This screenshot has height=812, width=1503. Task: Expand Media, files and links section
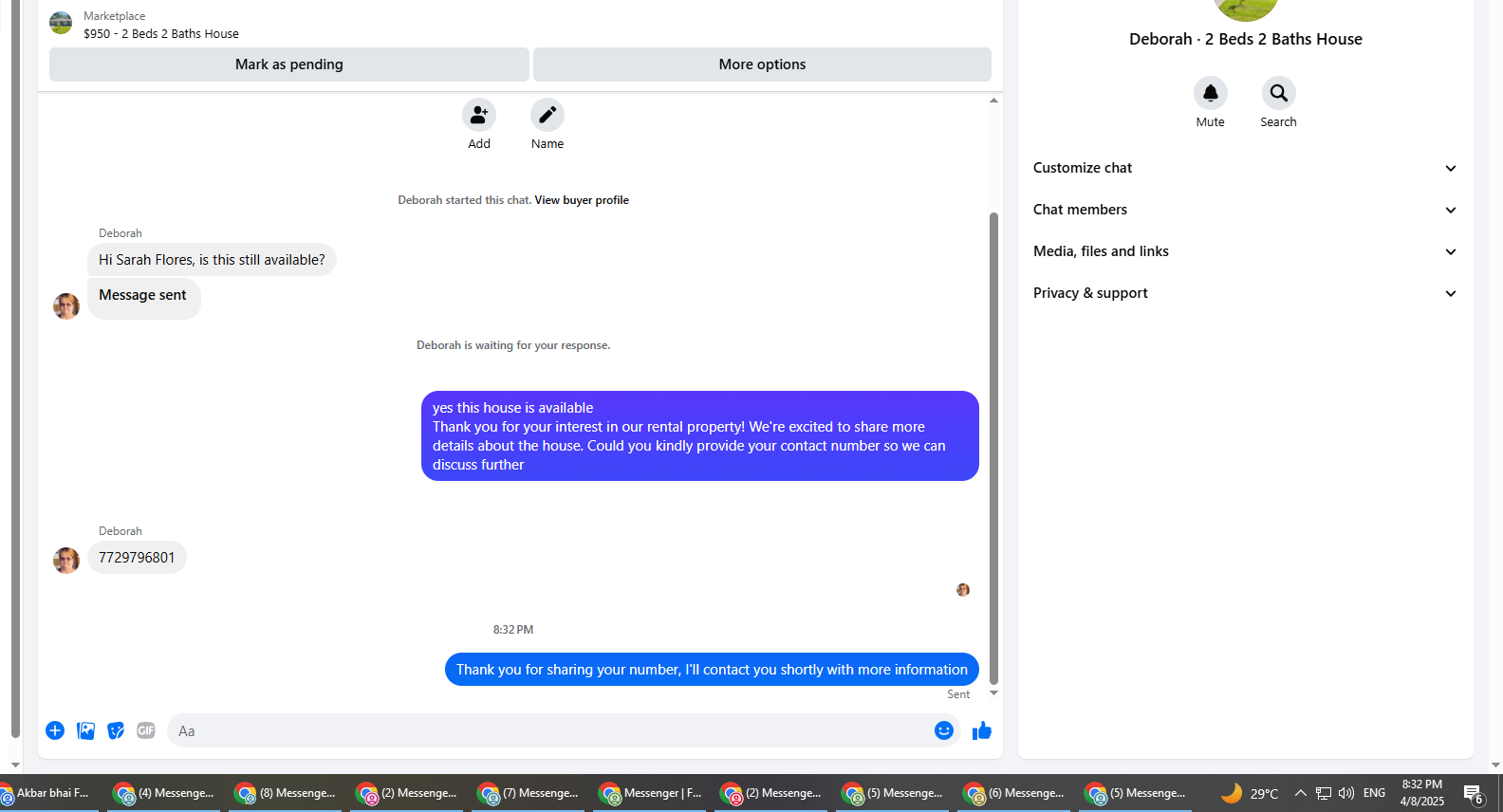(x=1245, y=251)
